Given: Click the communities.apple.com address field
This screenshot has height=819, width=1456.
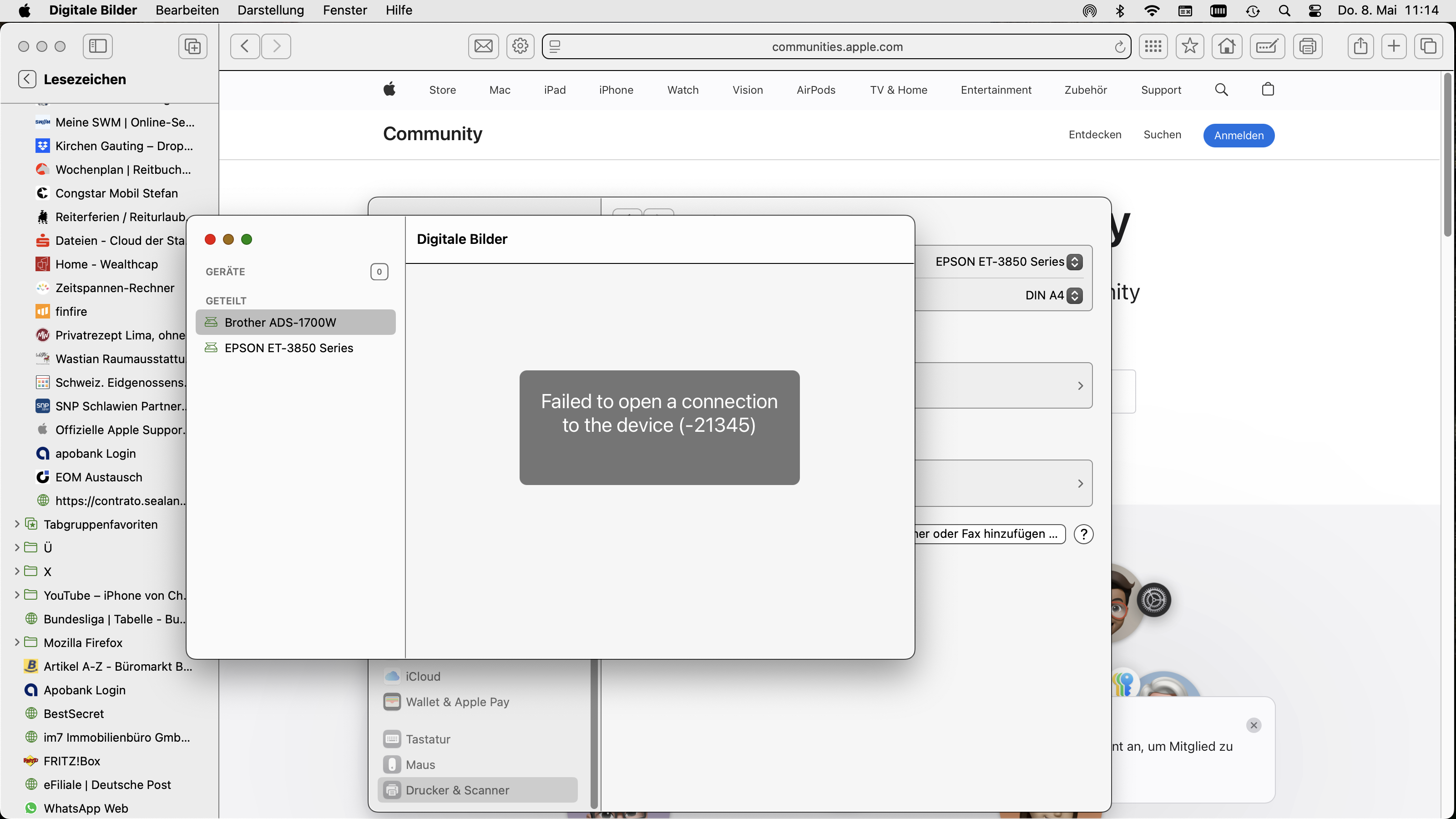Looking at the screenshot, I should (837, 47).
